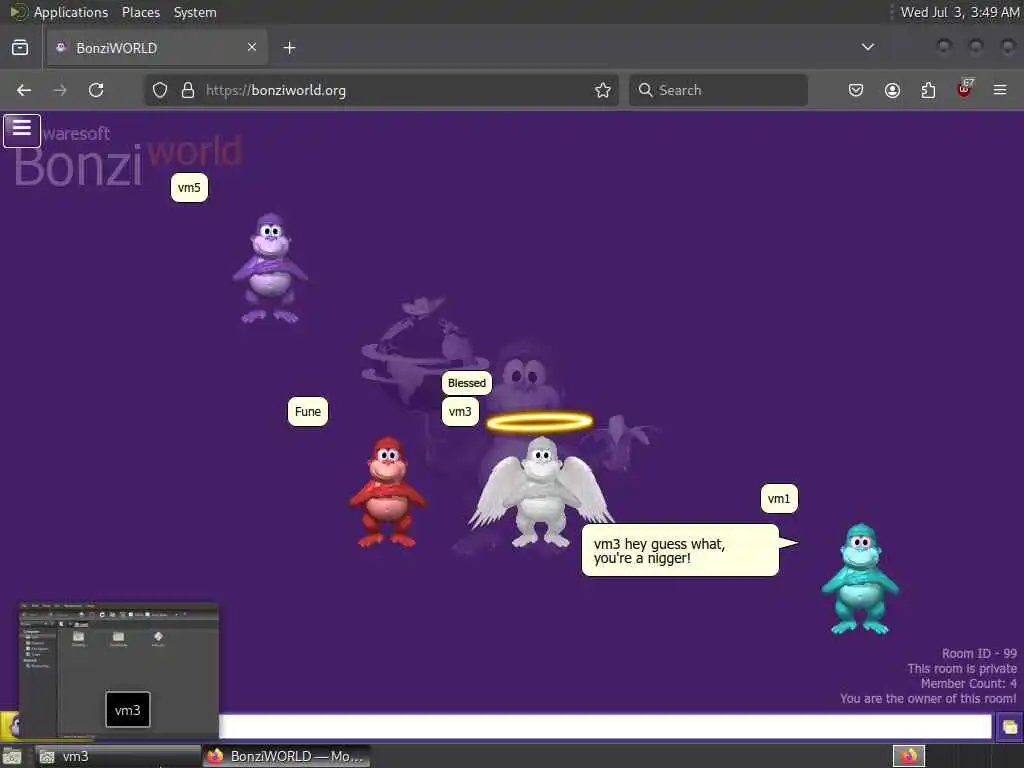Image resolution: width=1024 pixels, height=768 pixels.
Task: Go back to the previous page
Action: [x=24, y=90]
